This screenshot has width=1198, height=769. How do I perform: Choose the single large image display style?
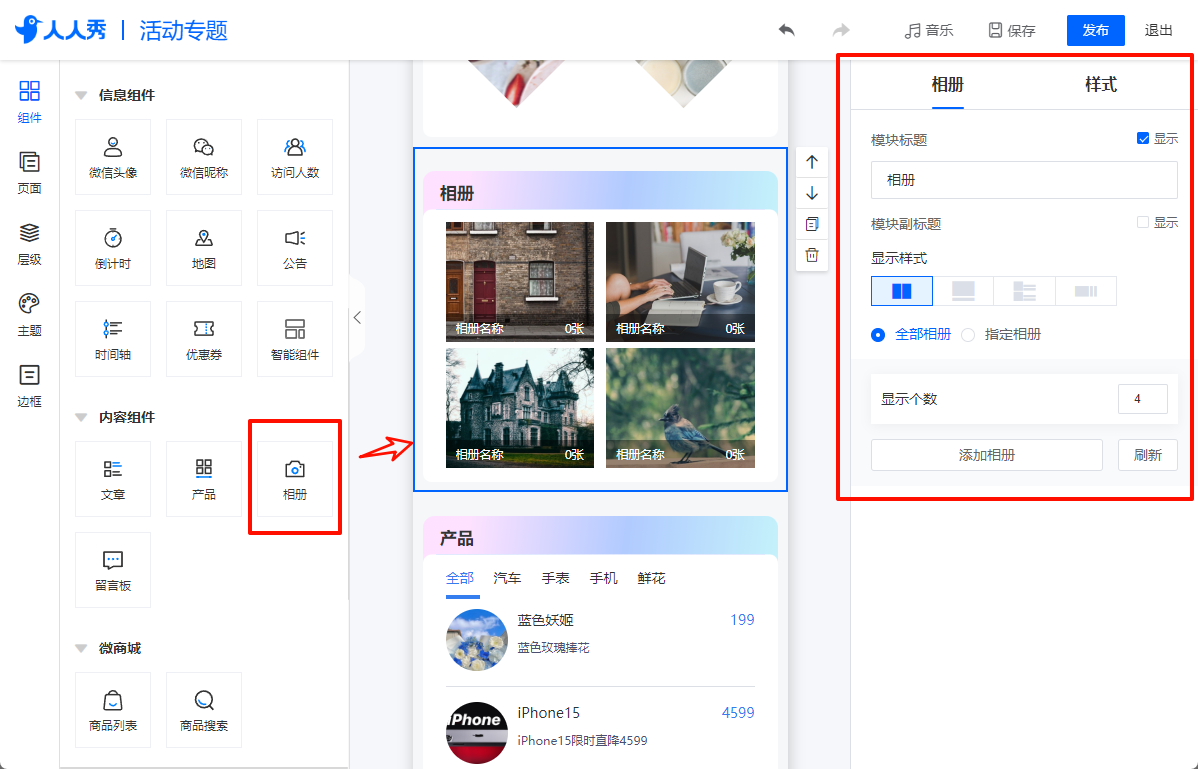[963, 291]
